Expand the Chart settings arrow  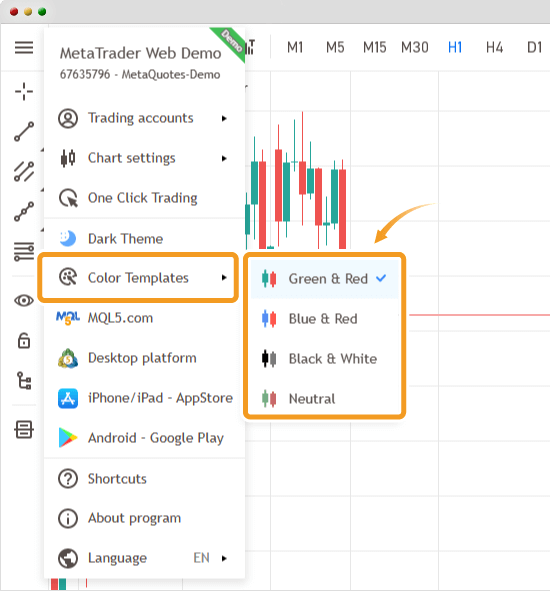pos(224,158)
